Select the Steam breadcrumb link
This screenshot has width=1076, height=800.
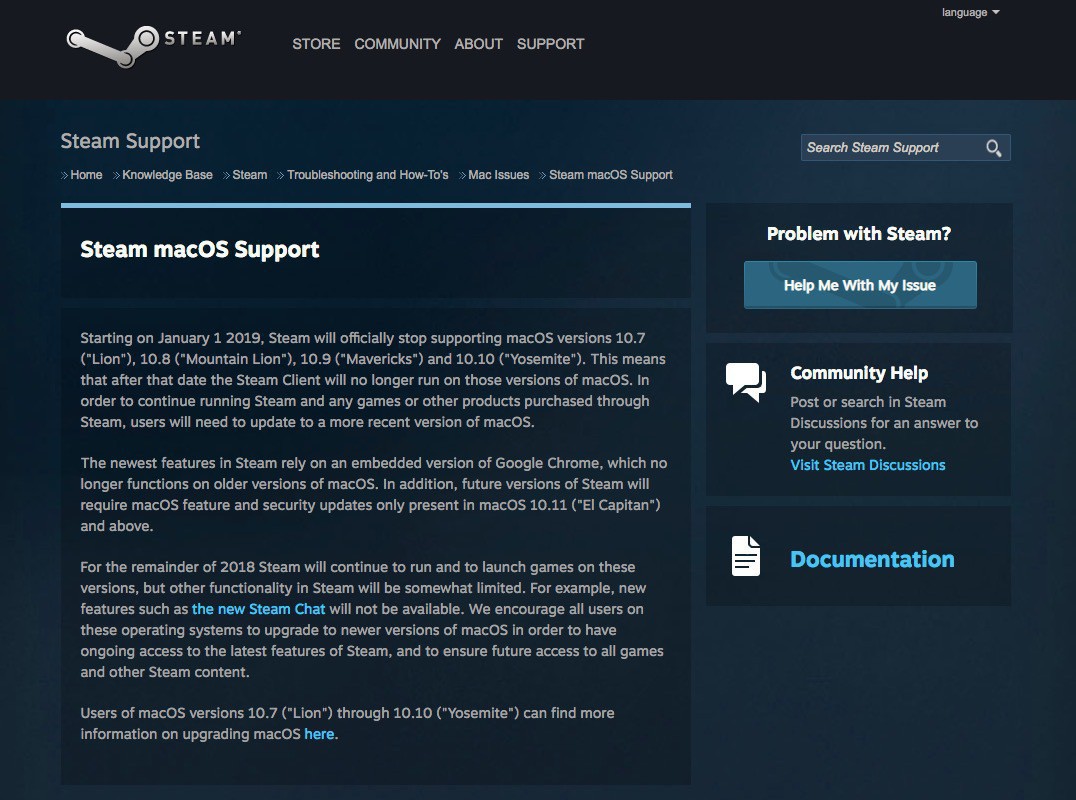tap(249, 175)
